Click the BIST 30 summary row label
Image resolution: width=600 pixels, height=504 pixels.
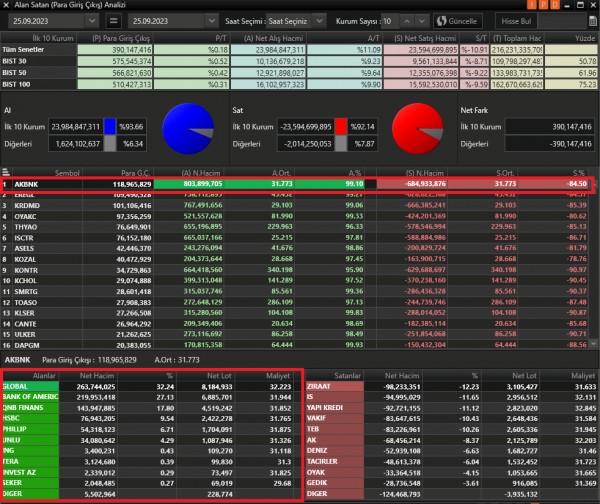(x=15, y=61)
